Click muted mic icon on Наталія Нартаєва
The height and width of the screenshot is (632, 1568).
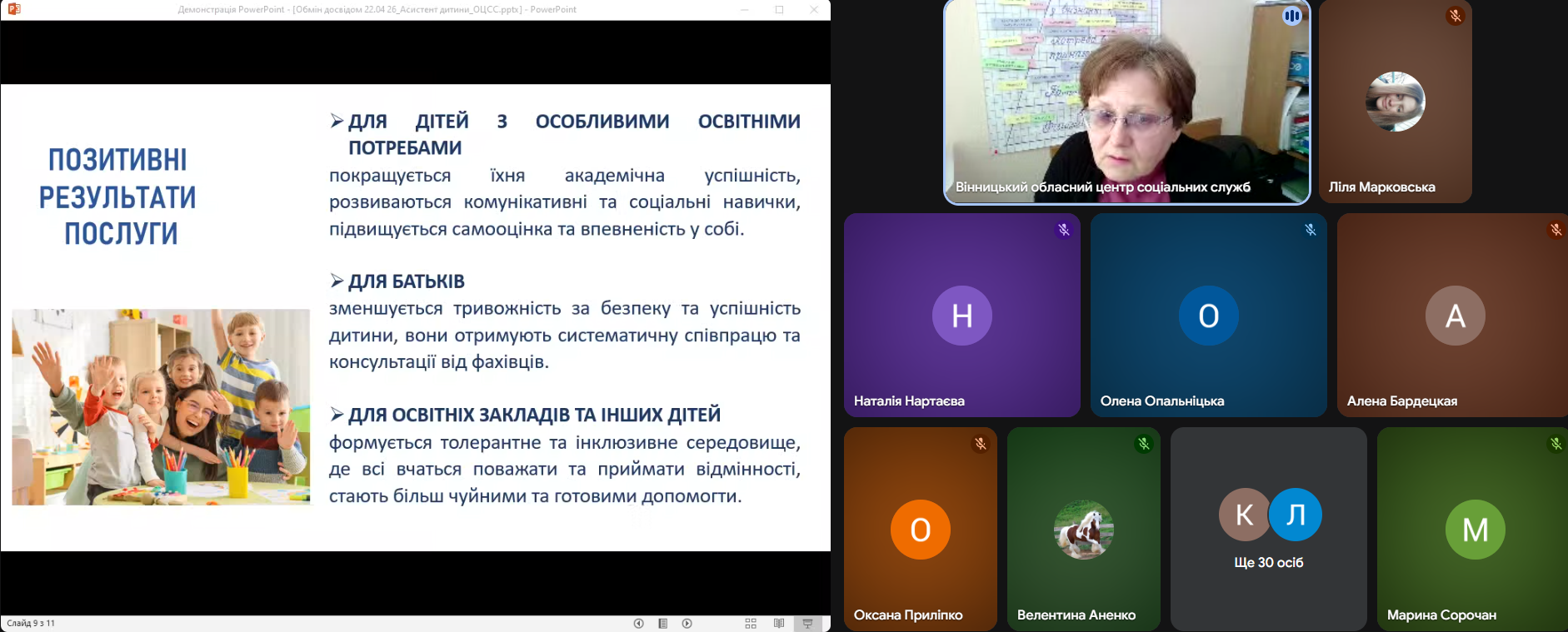(x=1063, y=230)
